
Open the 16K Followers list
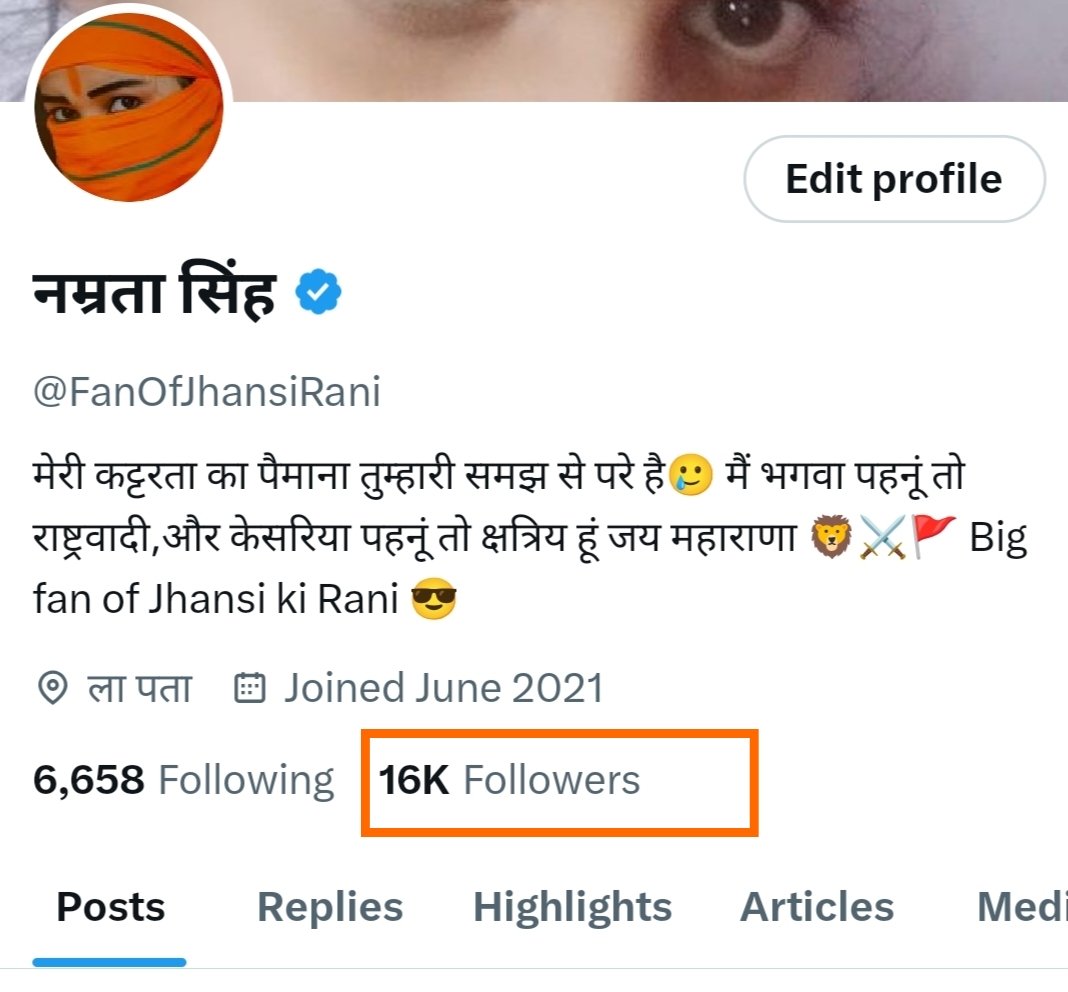tap(509, 780)
